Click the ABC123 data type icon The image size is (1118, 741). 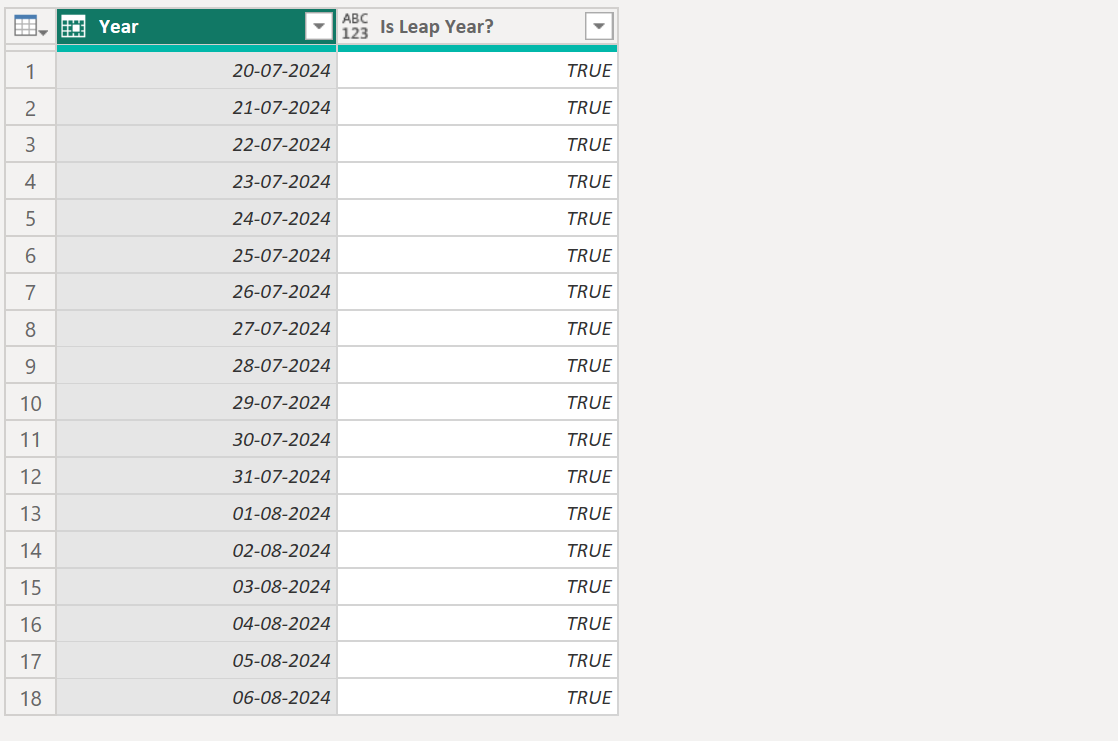click(x=355, y=27)
